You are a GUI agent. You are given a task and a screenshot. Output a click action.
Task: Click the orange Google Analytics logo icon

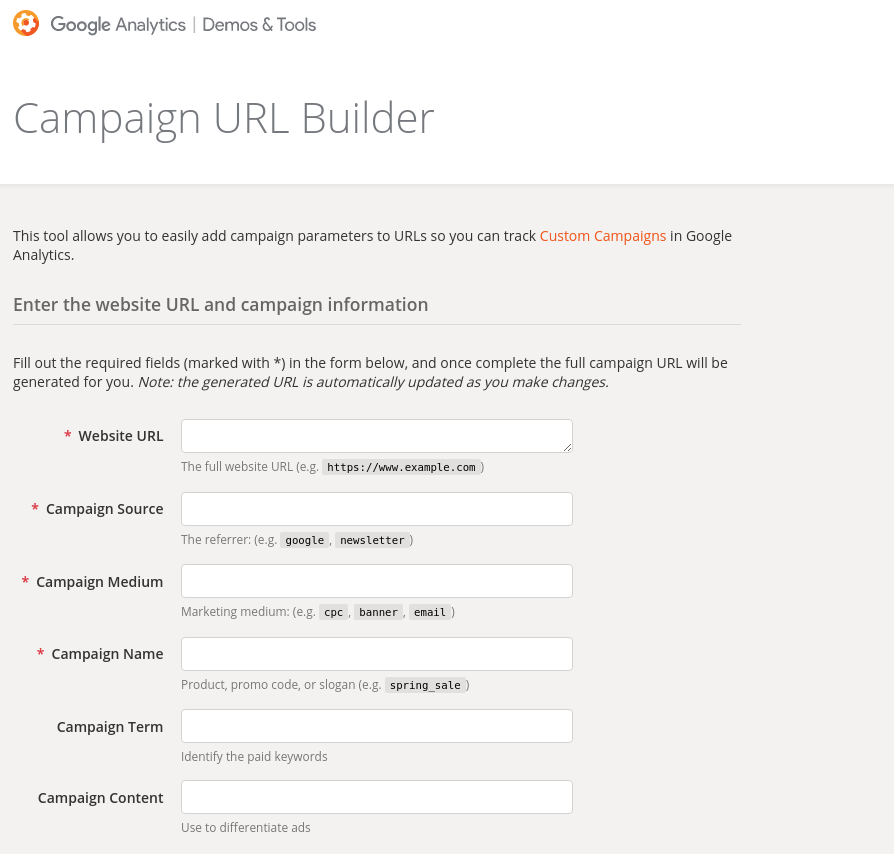tap(26, 23)
